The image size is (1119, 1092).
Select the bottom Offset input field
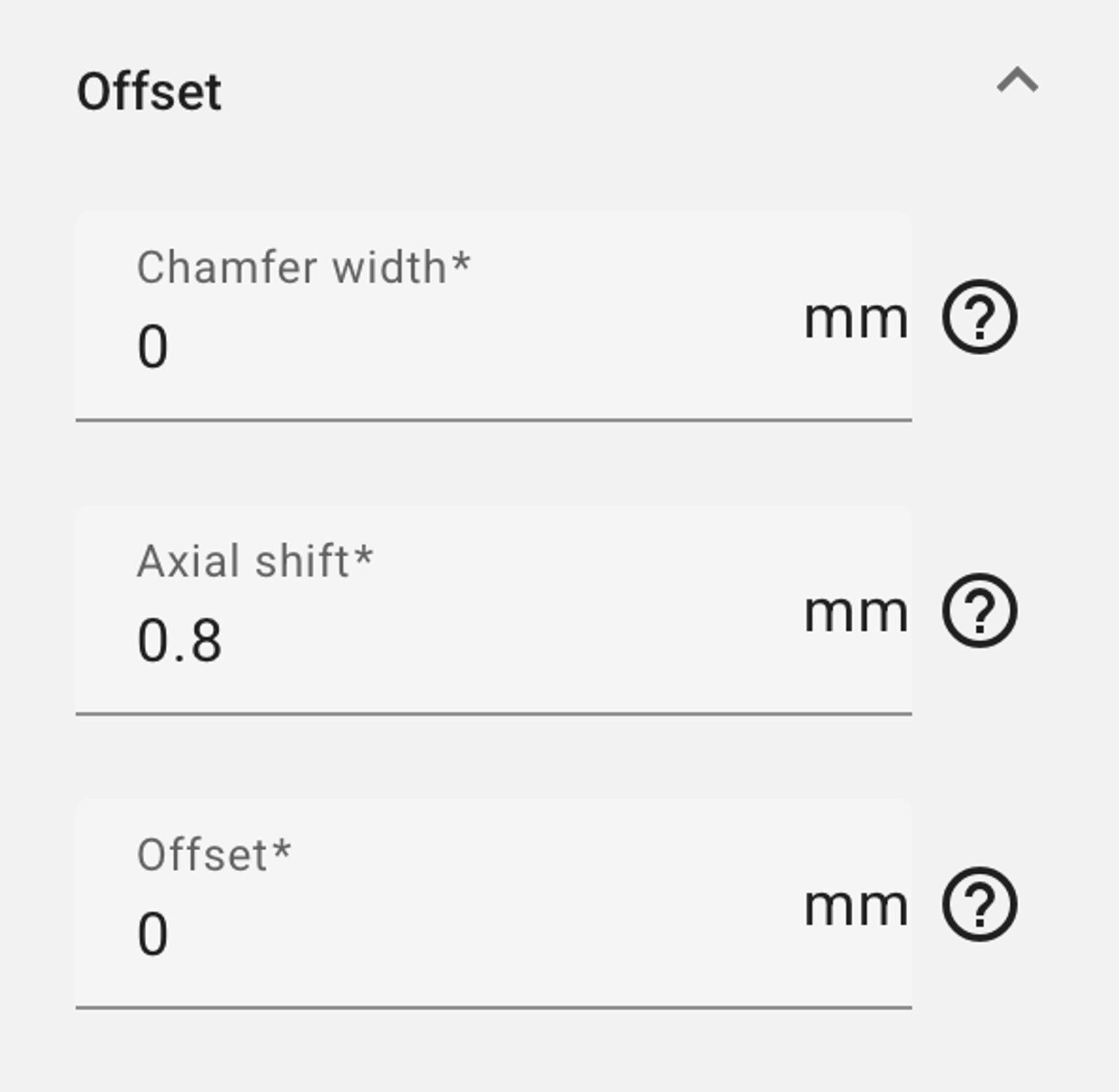click(420, 930)
